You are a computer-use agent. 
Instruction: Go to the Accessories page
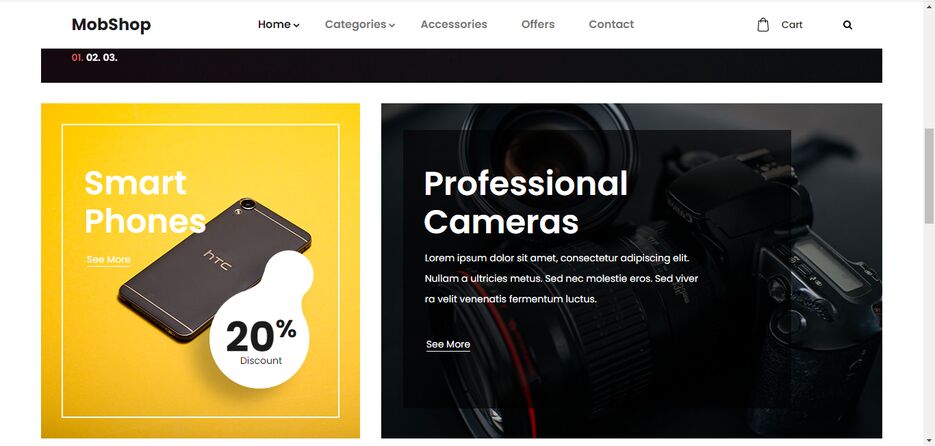(x=454, y=24)
